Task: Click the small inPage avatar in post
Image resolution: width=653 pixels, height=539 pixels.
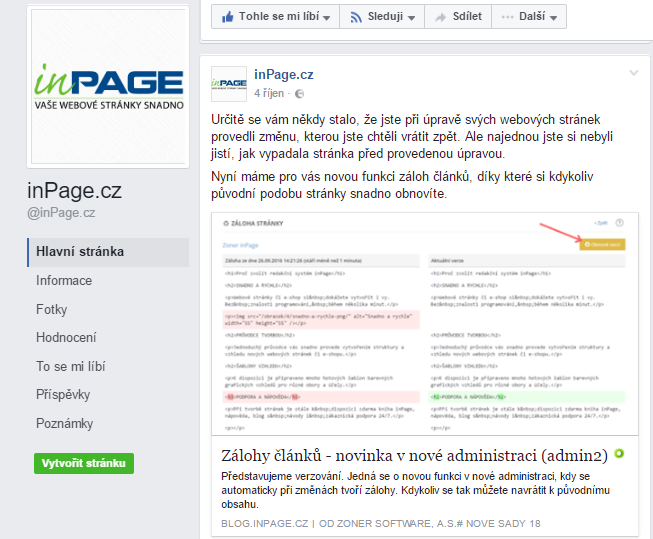Action: click(x=229, y=83)
